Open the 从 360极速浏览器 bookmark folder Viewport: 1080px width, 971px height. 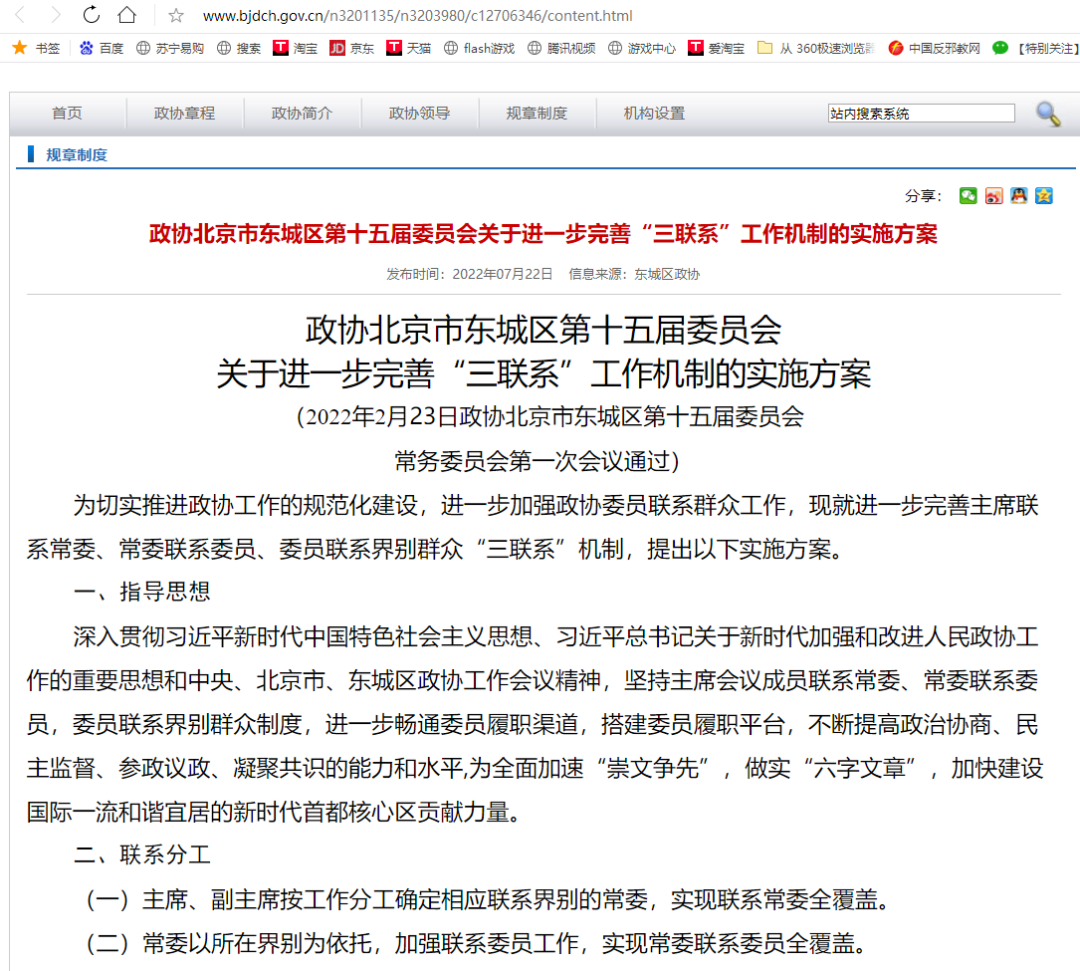pos(816,48)
